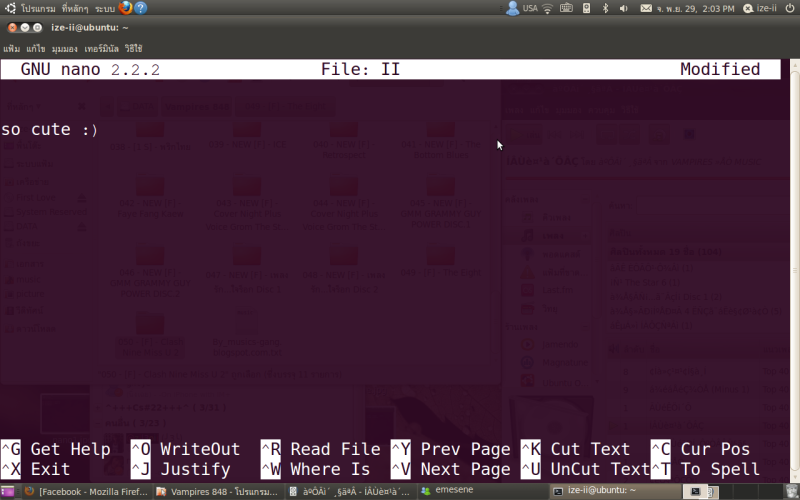Click the user presence icon in panel
The image size is (800, 500).
click(x=512, y=8)
